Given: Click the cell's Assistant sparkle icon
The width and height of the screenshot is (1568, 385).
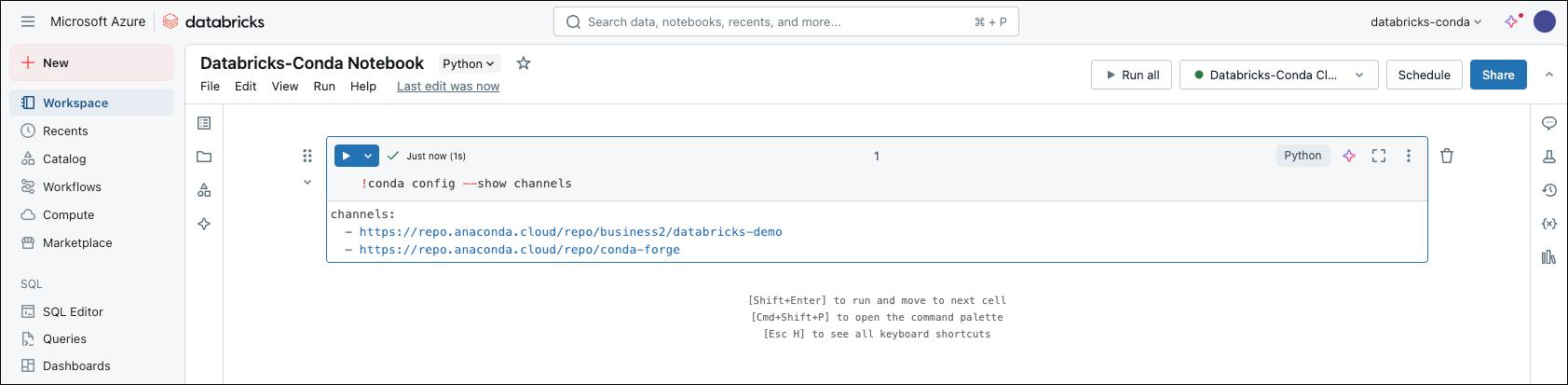Looking at the screenshot, I should [1349, 156].
